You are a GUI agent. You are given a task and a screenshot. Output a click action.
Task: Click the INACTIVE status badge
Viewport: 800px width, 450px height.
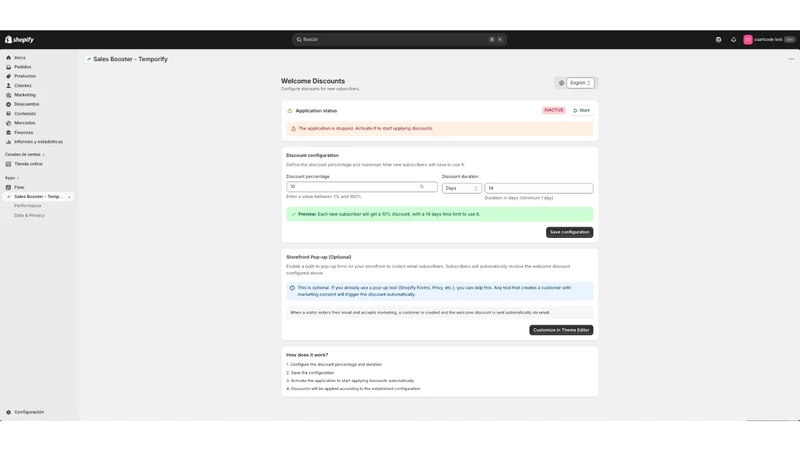[x=553, y=110]
